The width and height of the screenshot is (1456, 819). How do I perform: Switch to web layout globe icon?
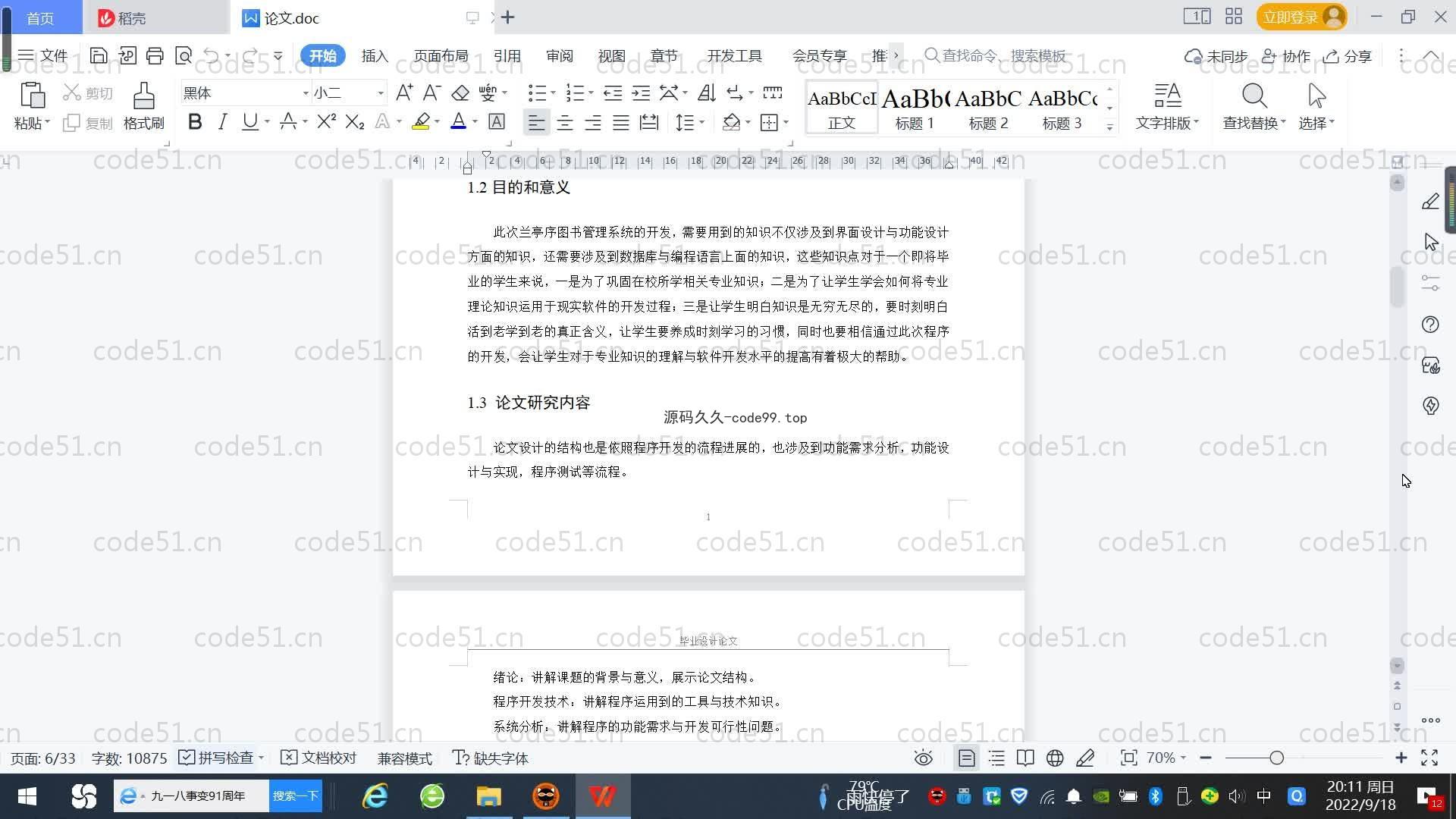point(1055,758)
